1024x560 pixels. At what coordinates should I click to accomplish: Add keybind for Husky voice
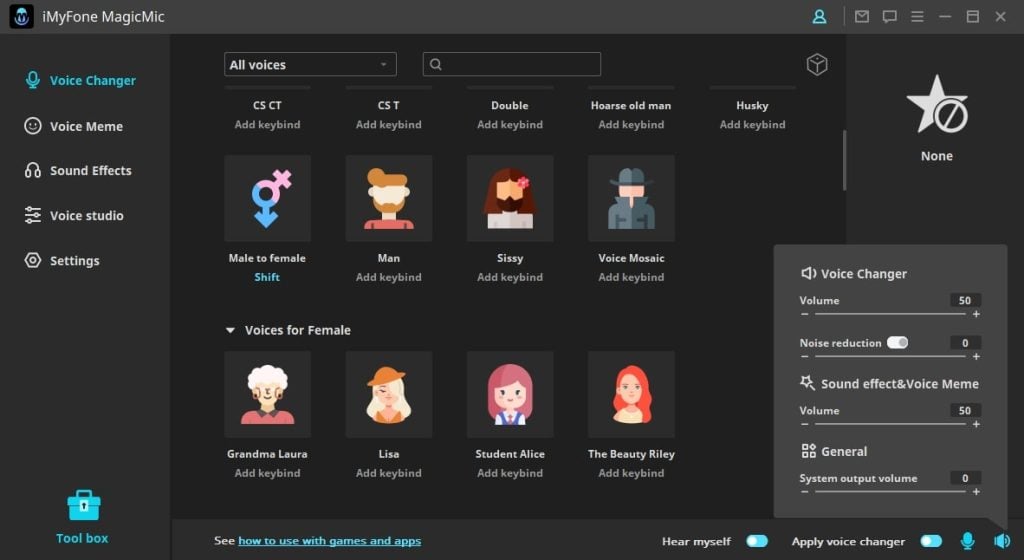pyautogui.click(x=752, y=124)
